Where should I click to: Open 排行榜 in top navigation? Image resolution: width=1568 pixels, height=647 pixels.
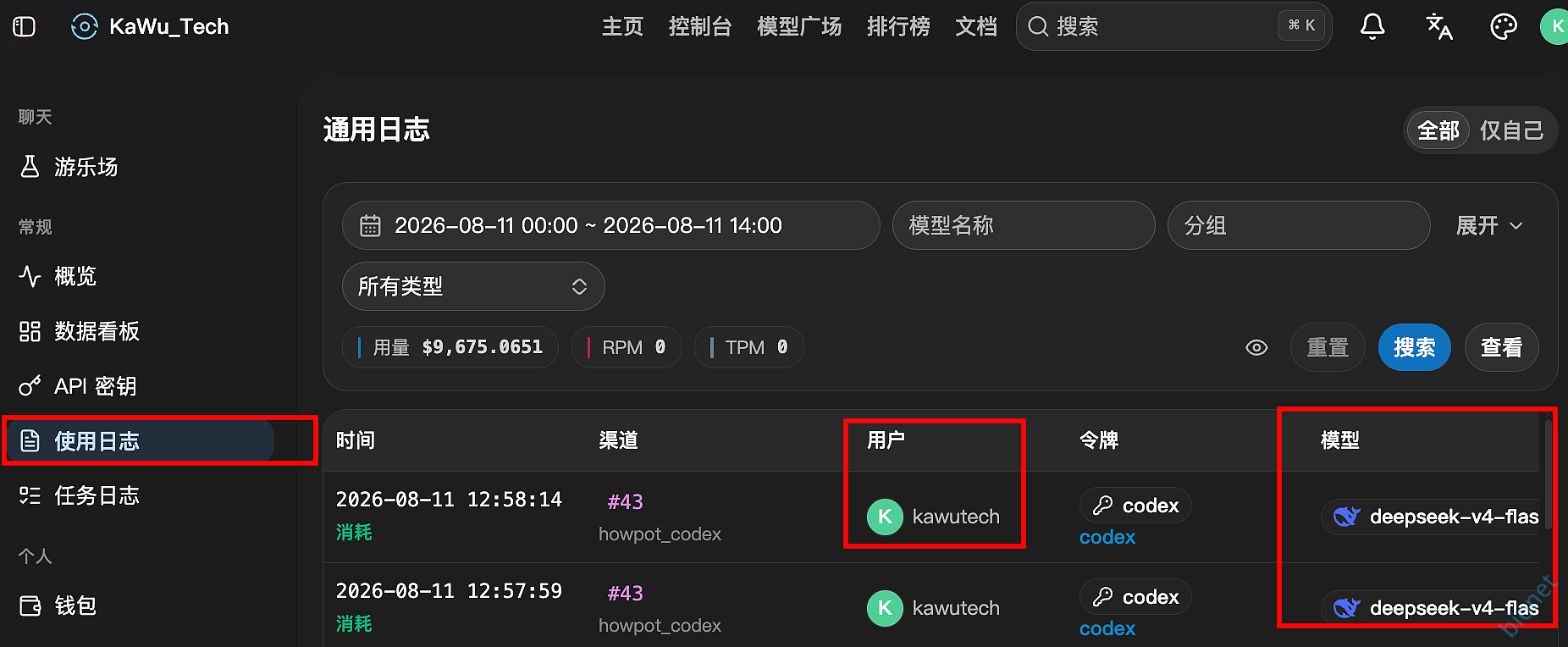898,27
